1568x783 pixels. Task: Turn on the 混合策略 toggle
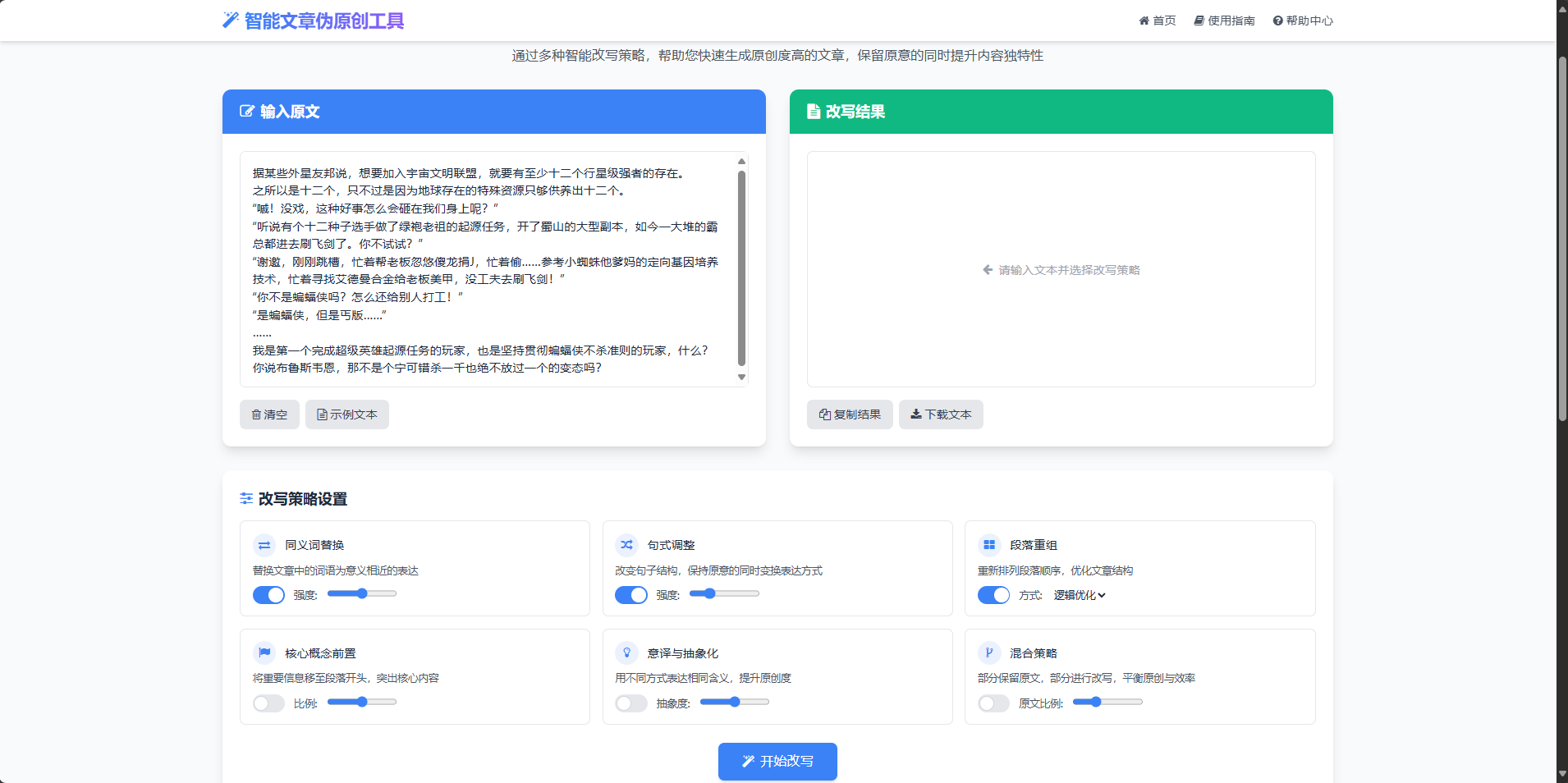tap(993, 703)
